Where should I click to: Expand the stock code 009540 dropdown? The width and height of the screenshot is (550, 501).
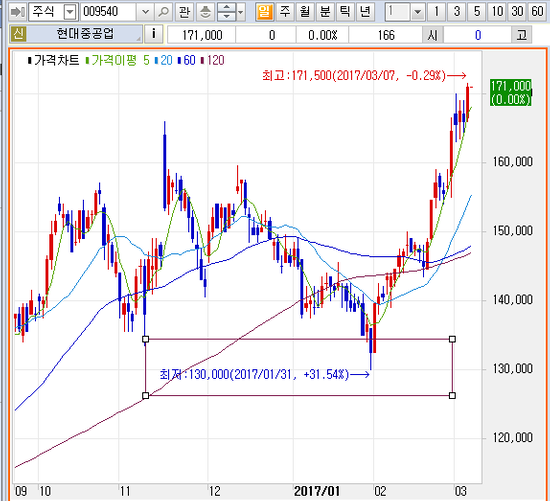tap(145, 12)
